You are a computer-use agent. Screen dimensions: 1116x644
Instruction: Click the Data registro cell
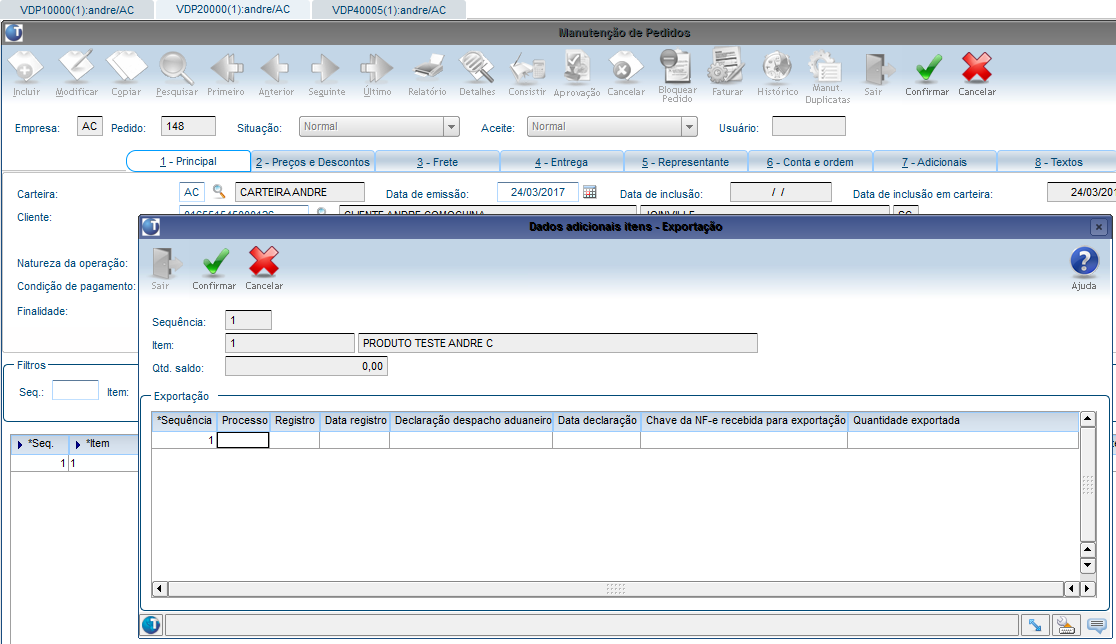coord(354,440)
